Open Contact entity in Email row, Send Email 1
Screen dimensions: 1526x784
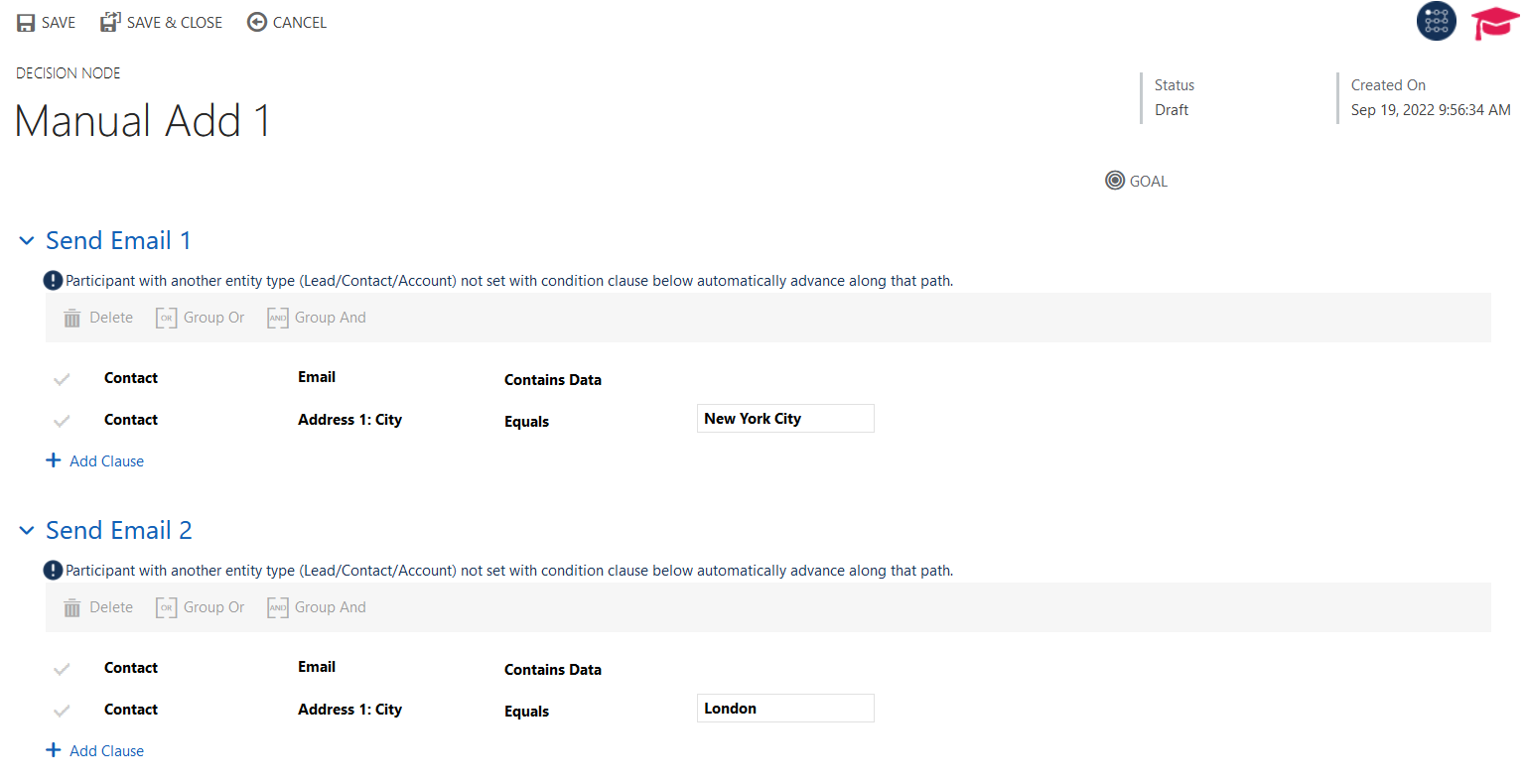131,378
